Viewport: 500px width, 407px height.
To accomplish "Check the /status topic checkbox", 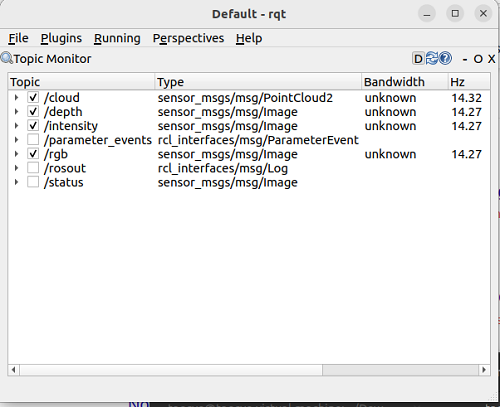I will (33, 182).
